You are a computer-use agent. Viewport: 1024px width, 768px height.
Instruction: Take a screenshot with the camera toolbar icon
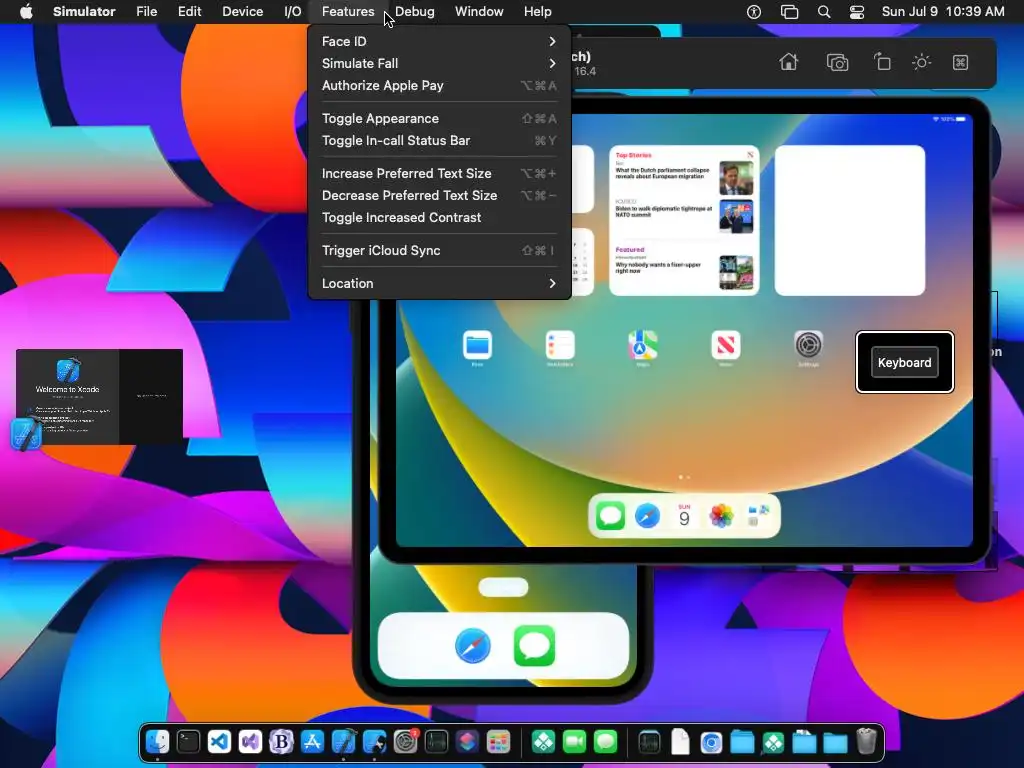(837, 63)
